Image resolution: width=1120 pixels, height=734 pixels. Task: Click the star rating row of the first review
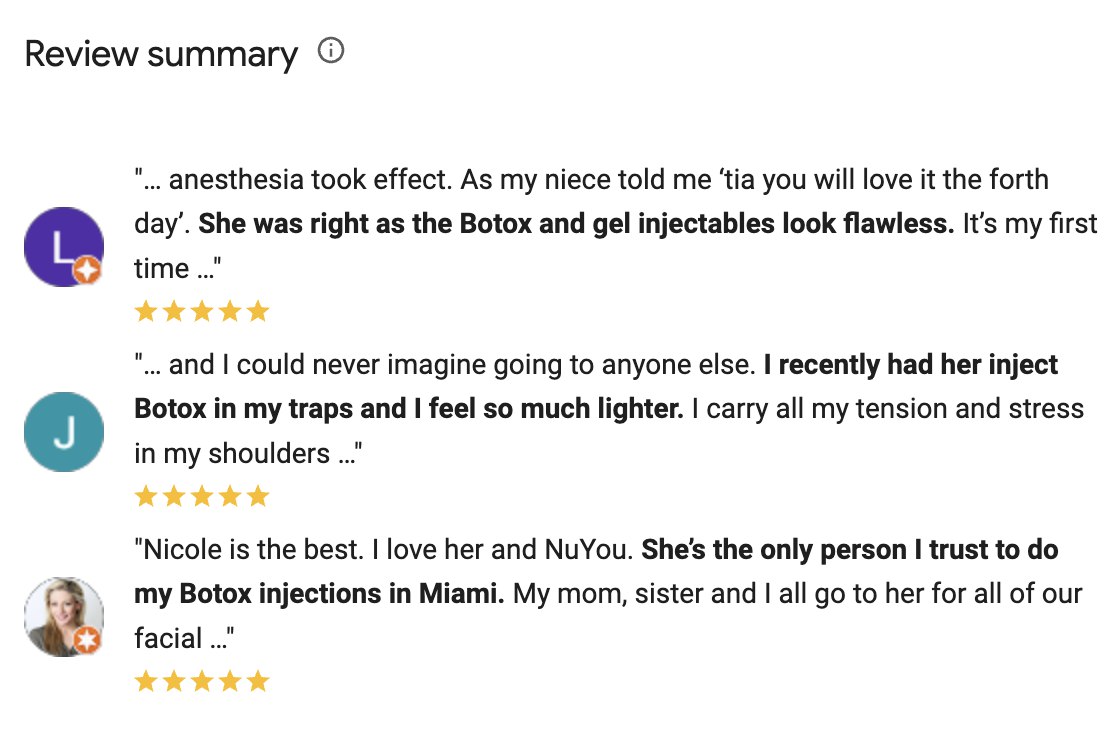(x=199, y=310)
